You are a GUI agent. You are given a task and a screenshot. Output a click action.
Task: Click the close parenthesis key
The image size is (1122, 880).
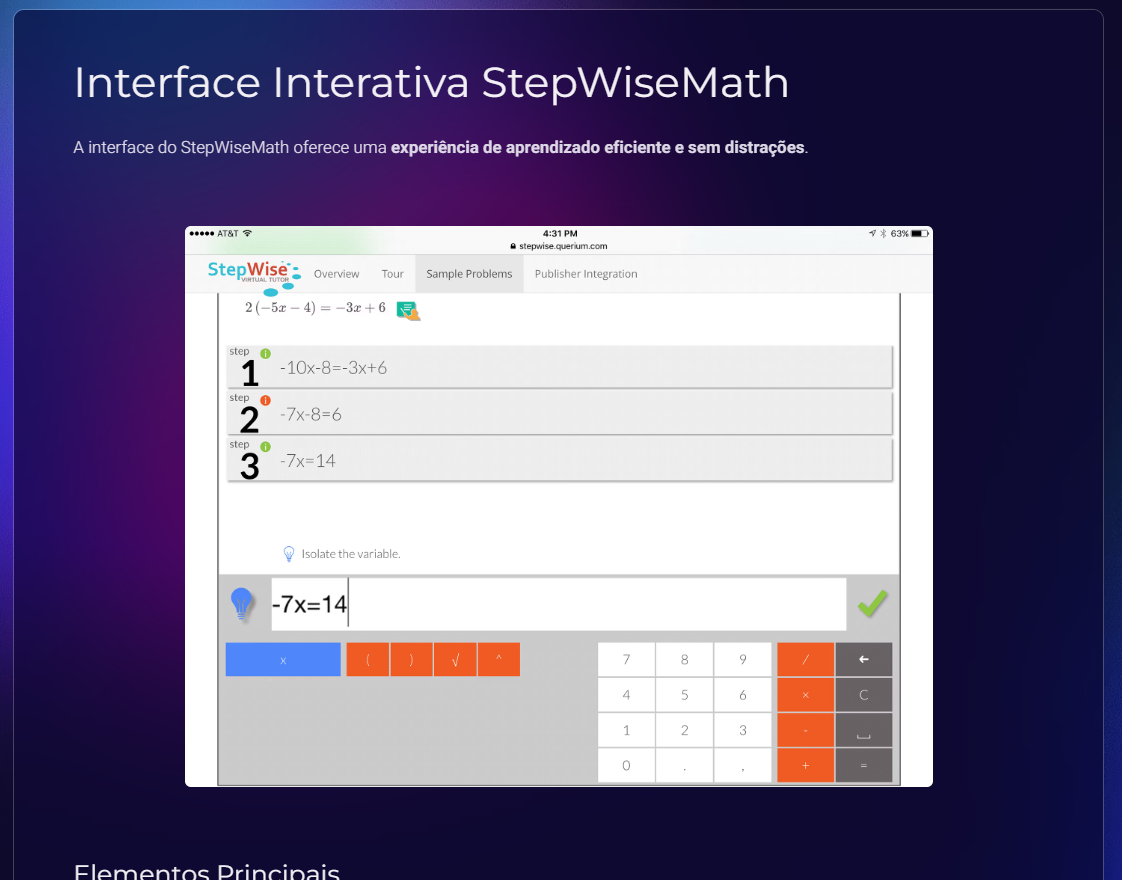coord(411,660)
